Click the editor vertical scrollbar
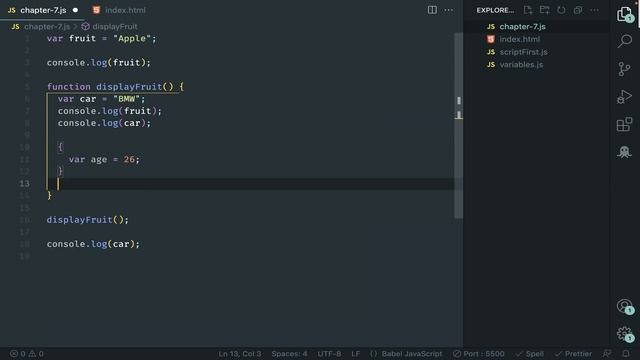640x360 pixels. pos(458,126)
